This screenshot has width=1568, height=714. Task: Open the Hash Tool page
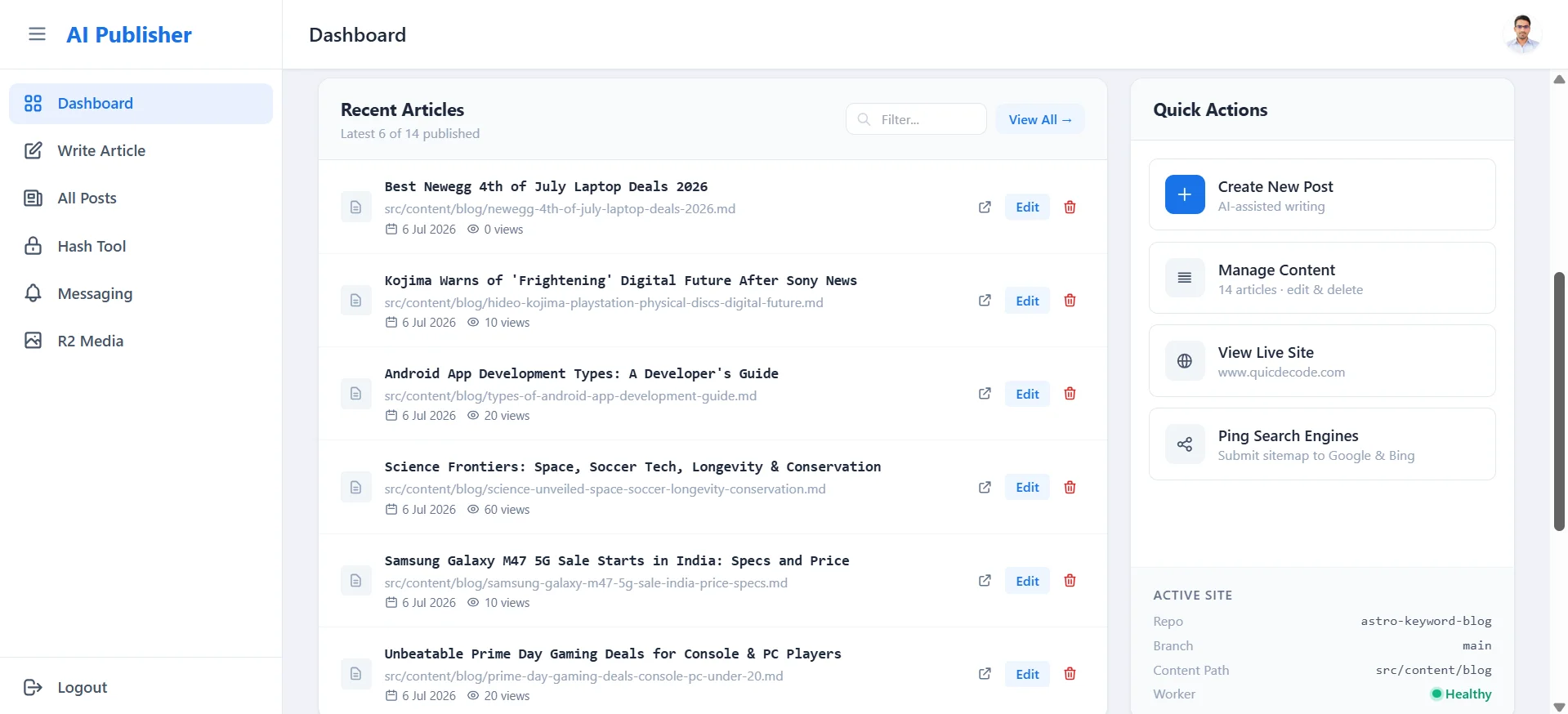tap(141, 246)
